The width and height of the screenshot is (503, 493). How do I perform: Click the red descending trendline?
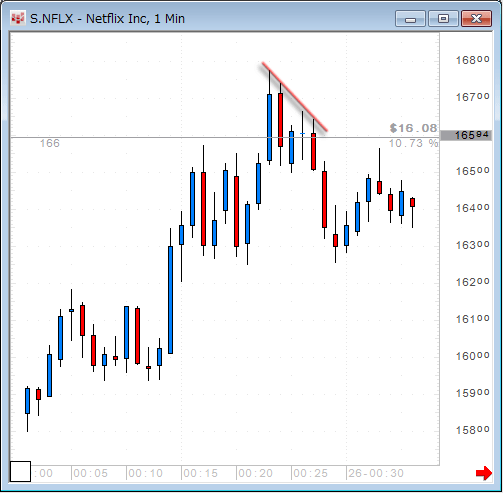pos(295,97)
